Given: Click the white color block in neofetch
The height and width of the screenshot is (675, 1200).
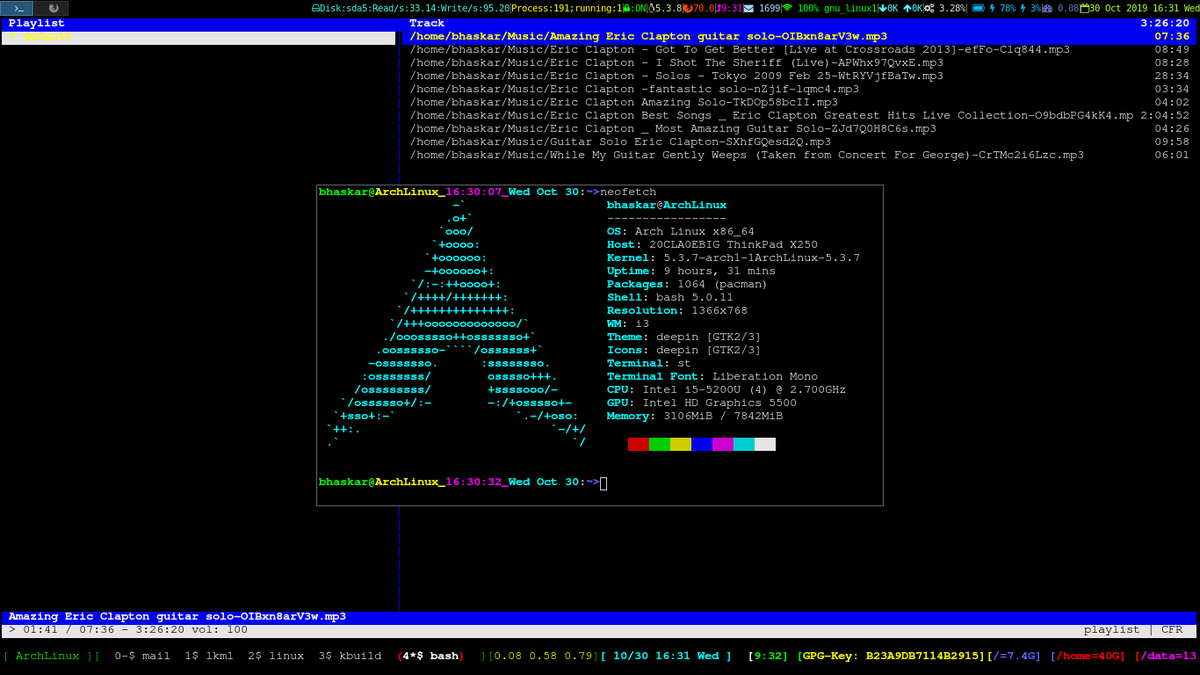Looking at the screenshot, I should [765, 444].
